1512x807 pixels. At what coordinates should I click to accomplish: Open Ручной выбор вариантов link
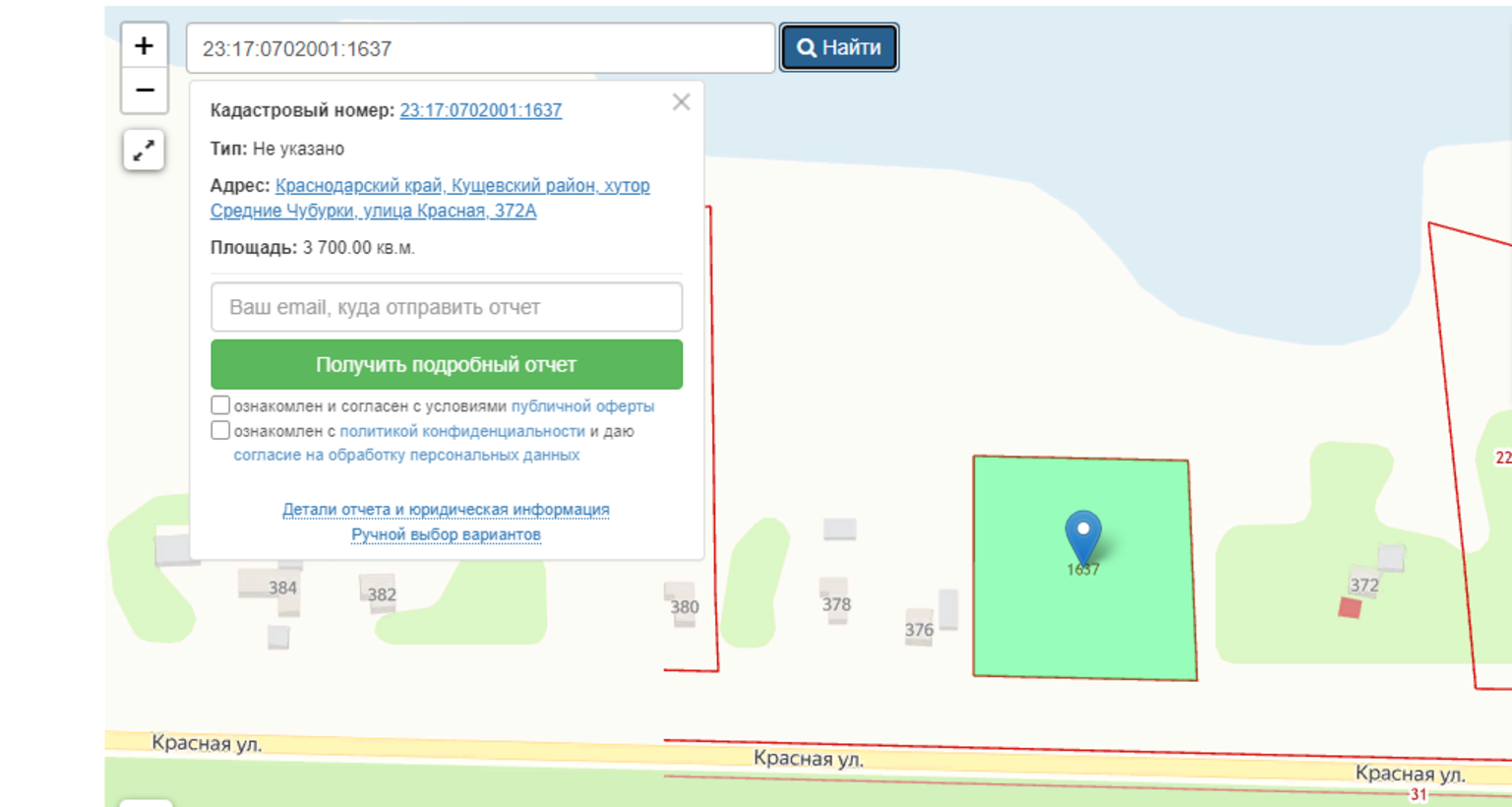[x=446, y=534]
